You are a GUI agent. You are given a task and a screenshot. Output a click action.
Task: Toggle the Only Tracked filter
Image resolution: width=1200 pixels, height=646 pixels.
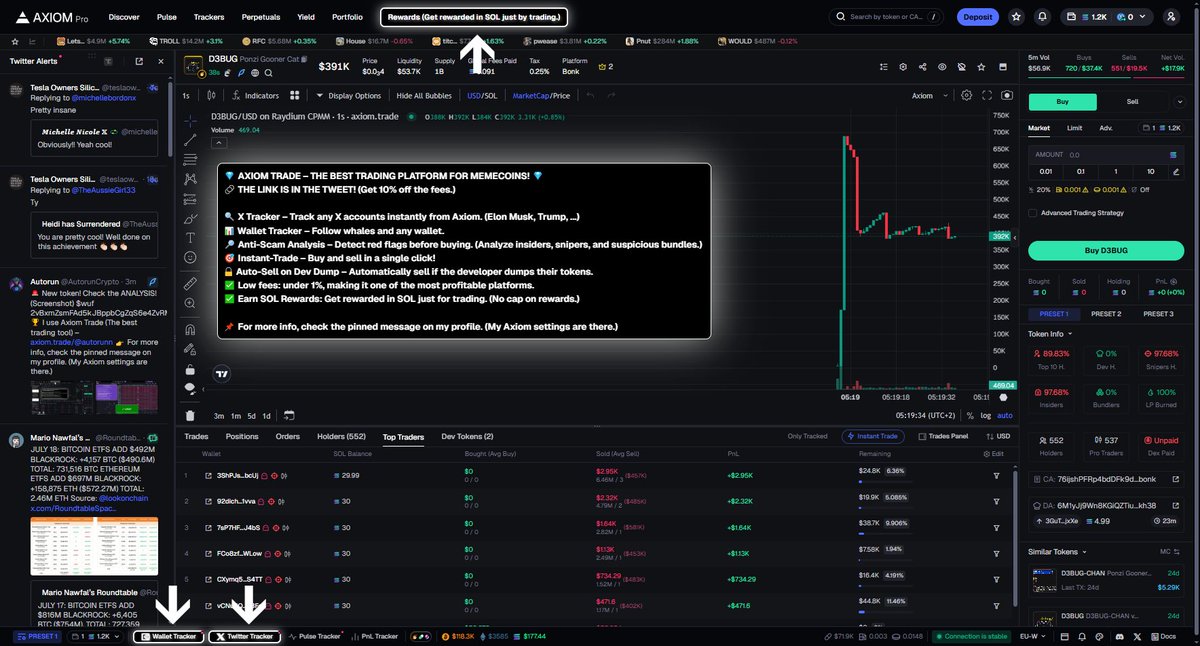pos(807,436)
